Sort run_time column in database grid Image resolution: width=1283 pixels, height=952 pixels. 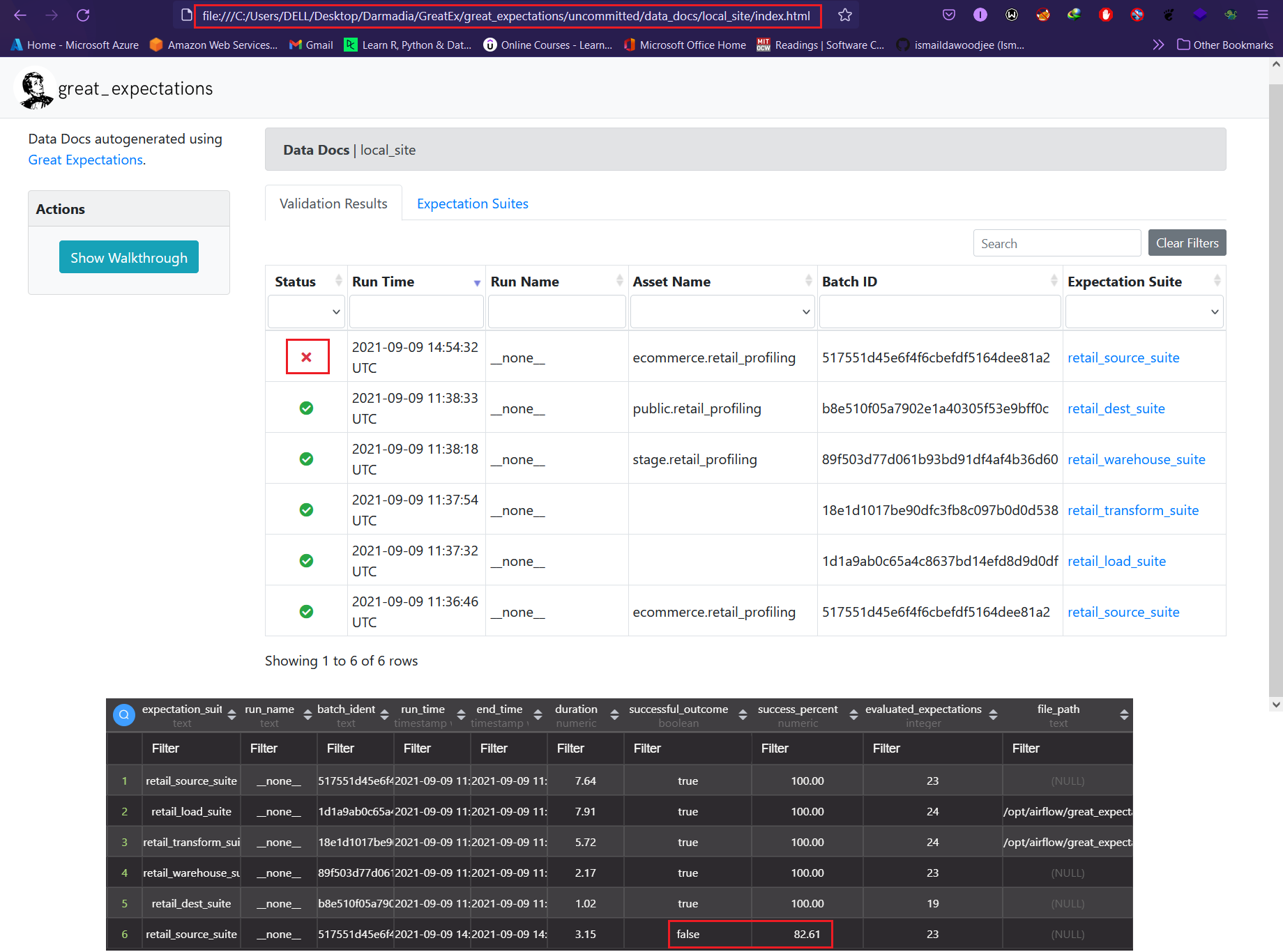pyautogui.click(x=461, y=715)
